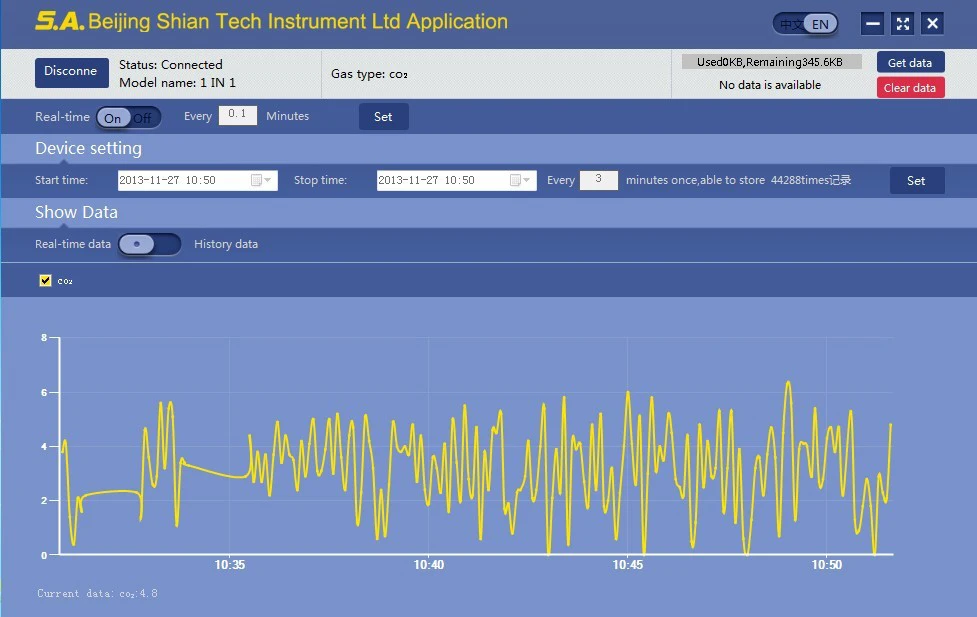Screen dimensions: 977x617
Task: Select the History data label
Action: pos(225,244)
